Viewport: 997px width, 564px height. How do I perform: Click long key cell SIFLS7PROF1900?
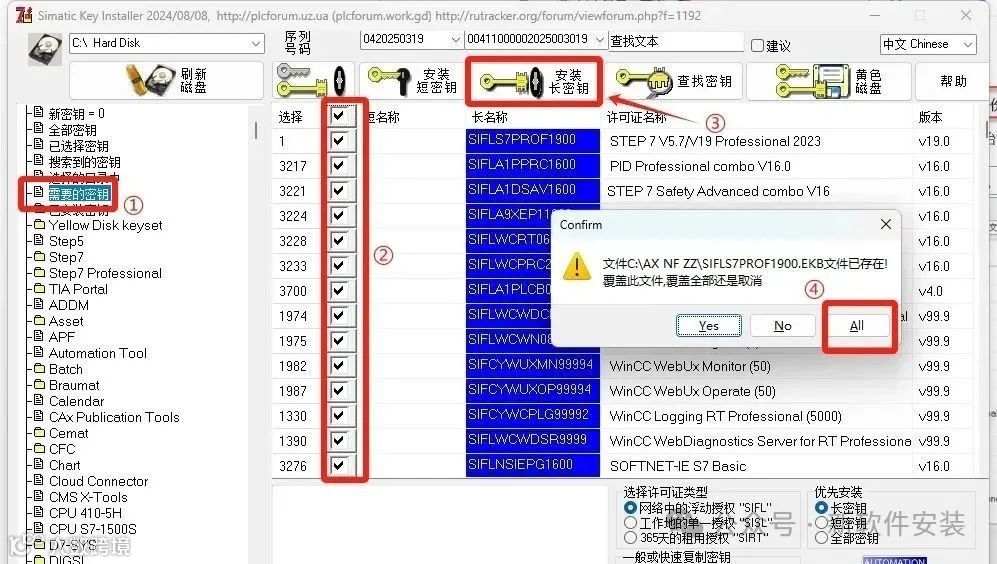click(x=533, y=140)
